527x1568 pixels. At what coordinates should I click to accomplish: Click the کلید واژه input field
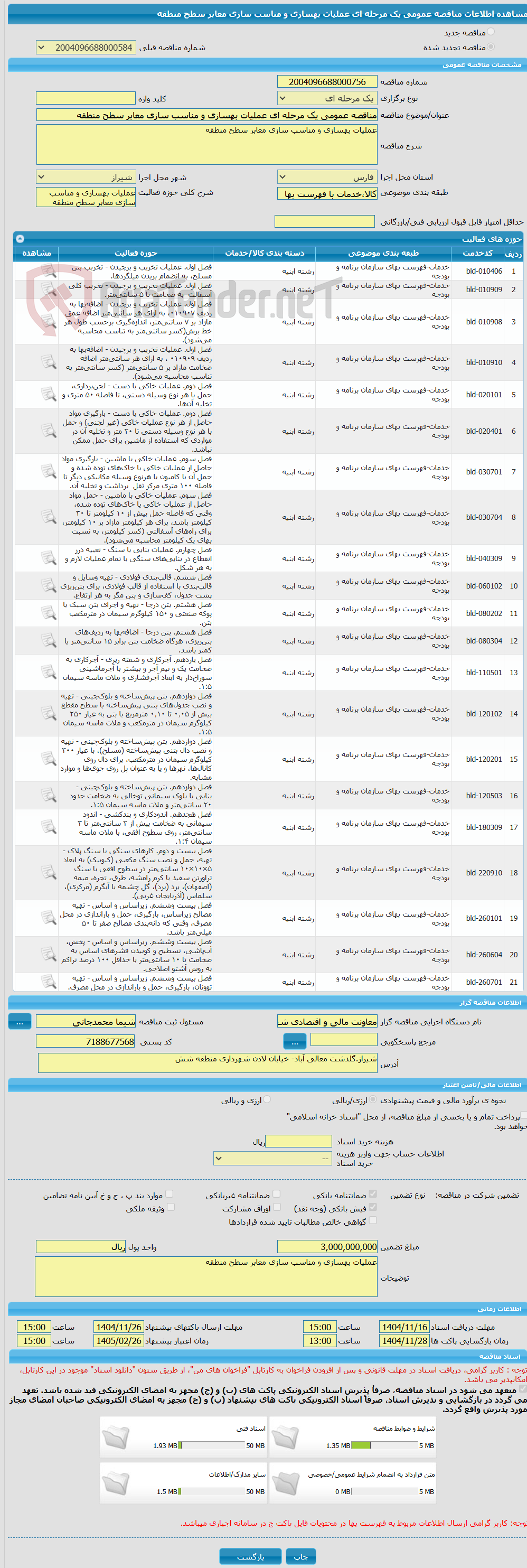(86, 98)
